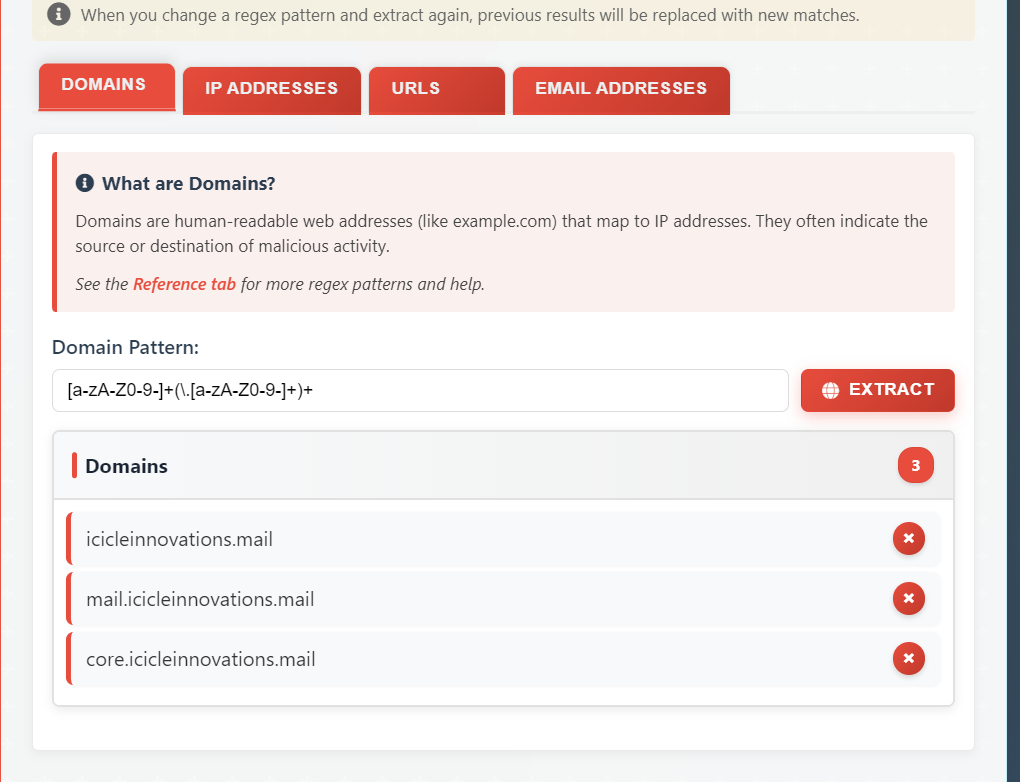Click the info icon in the regex notice

coord(59,14)
